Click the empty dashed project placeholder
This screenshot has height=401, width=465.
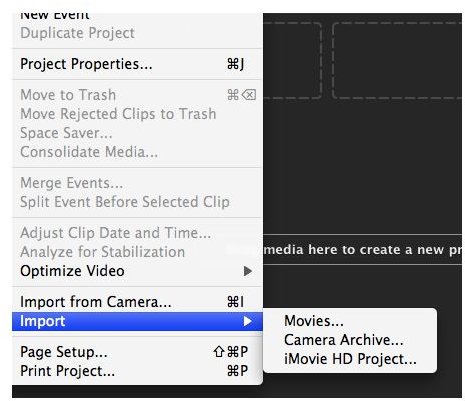[397, 60]
